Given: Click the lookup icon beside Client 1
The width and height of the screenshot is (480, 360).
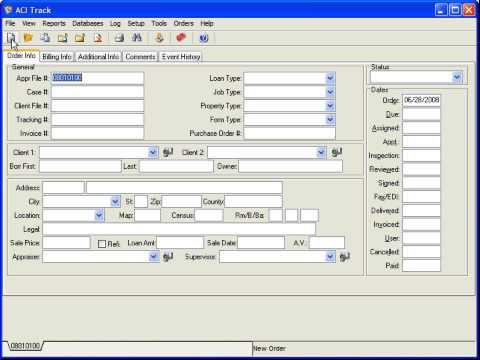Looking at the screenshot, I should 168,152.
